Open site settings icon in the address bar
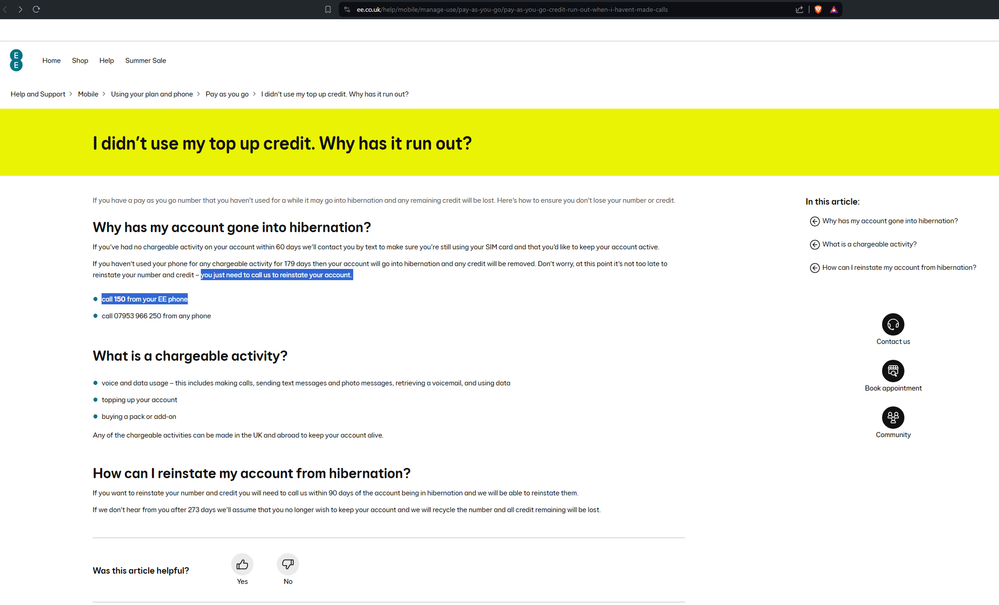Screen dimensions: 999x605 click(347, 10)
